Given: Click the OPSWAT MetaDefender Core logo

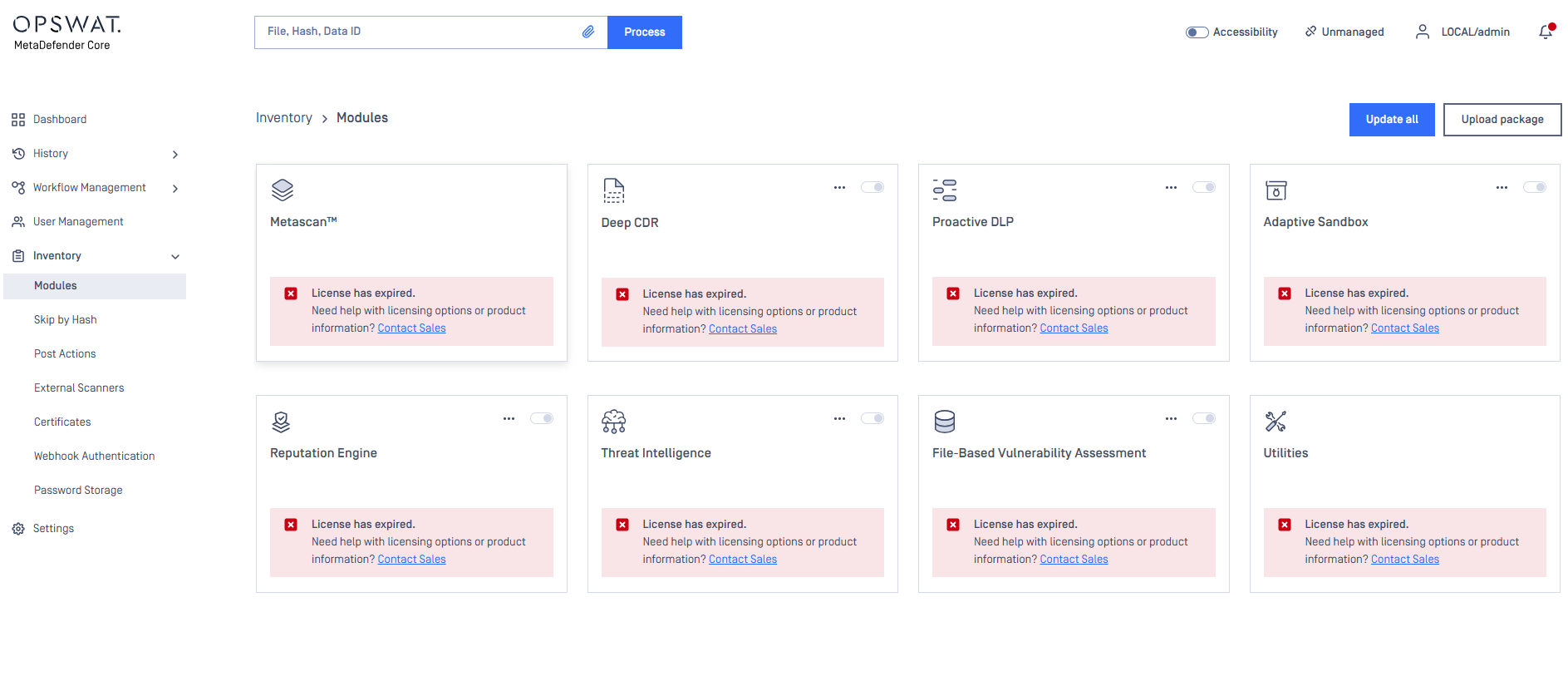Looking at the screenshot, I should tap(66, 33).
